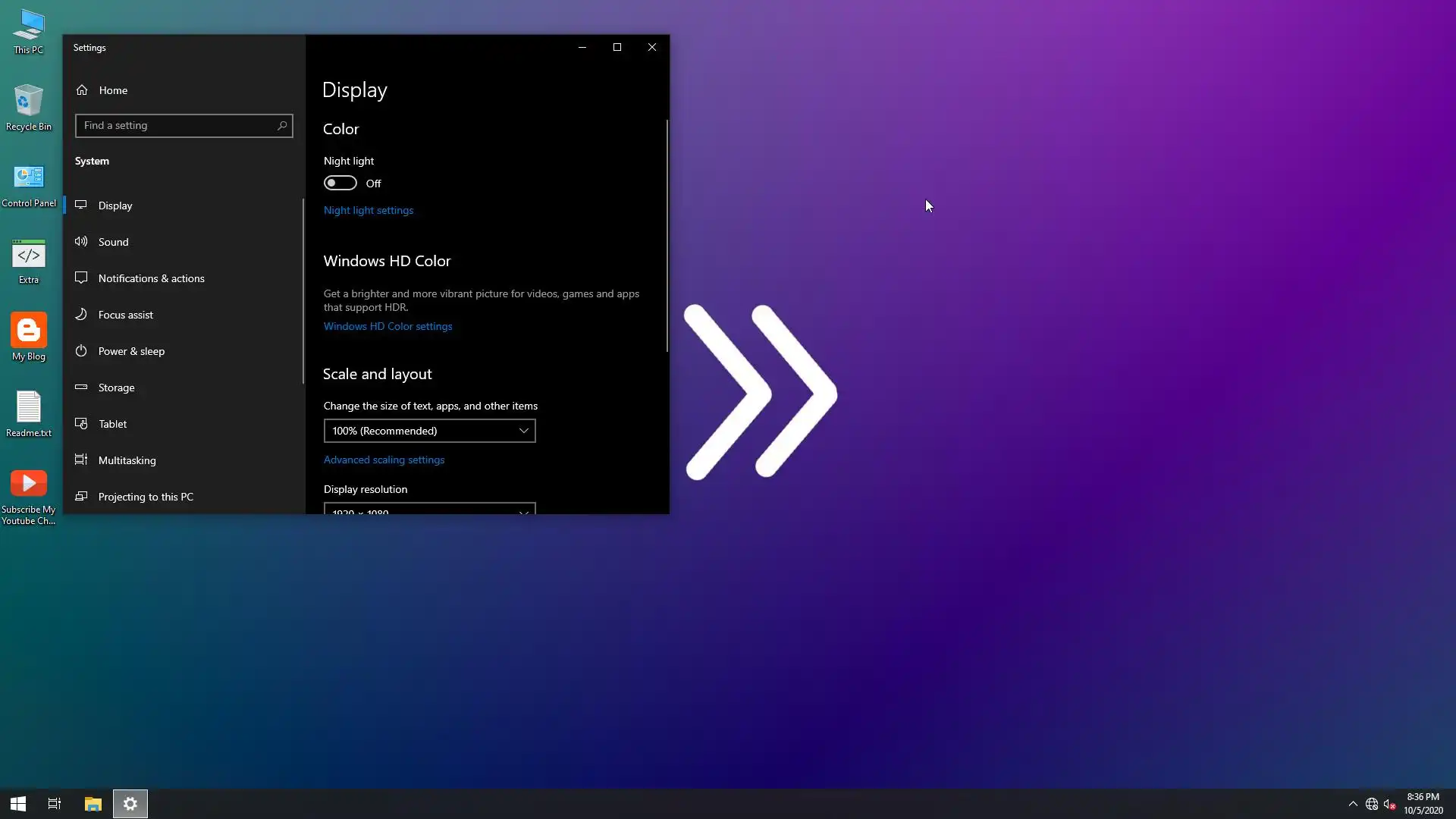Click the Find a setting field
Viewport: 1456px width, 819px height.
pos(176,126)
